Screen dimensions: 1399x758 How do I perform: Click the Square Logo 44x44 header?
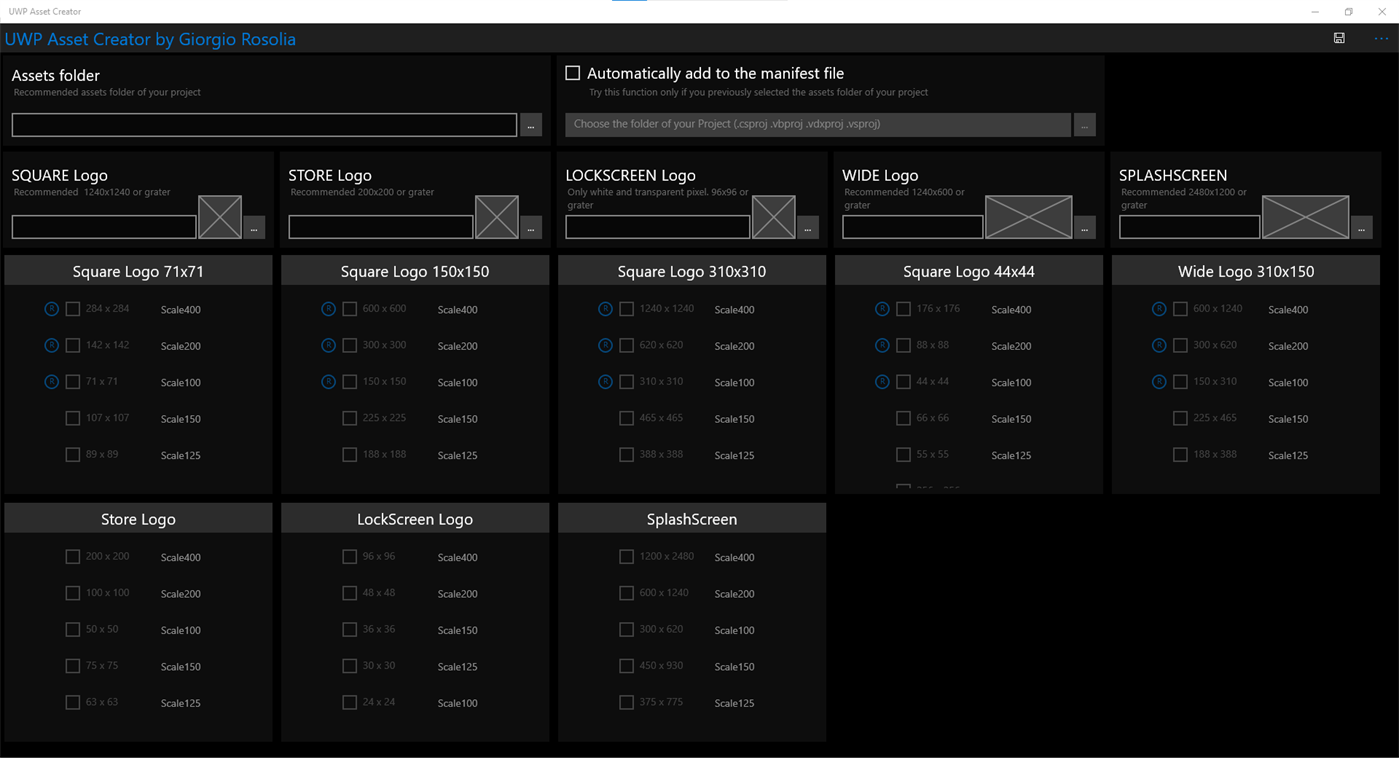(x=969, y=271)
